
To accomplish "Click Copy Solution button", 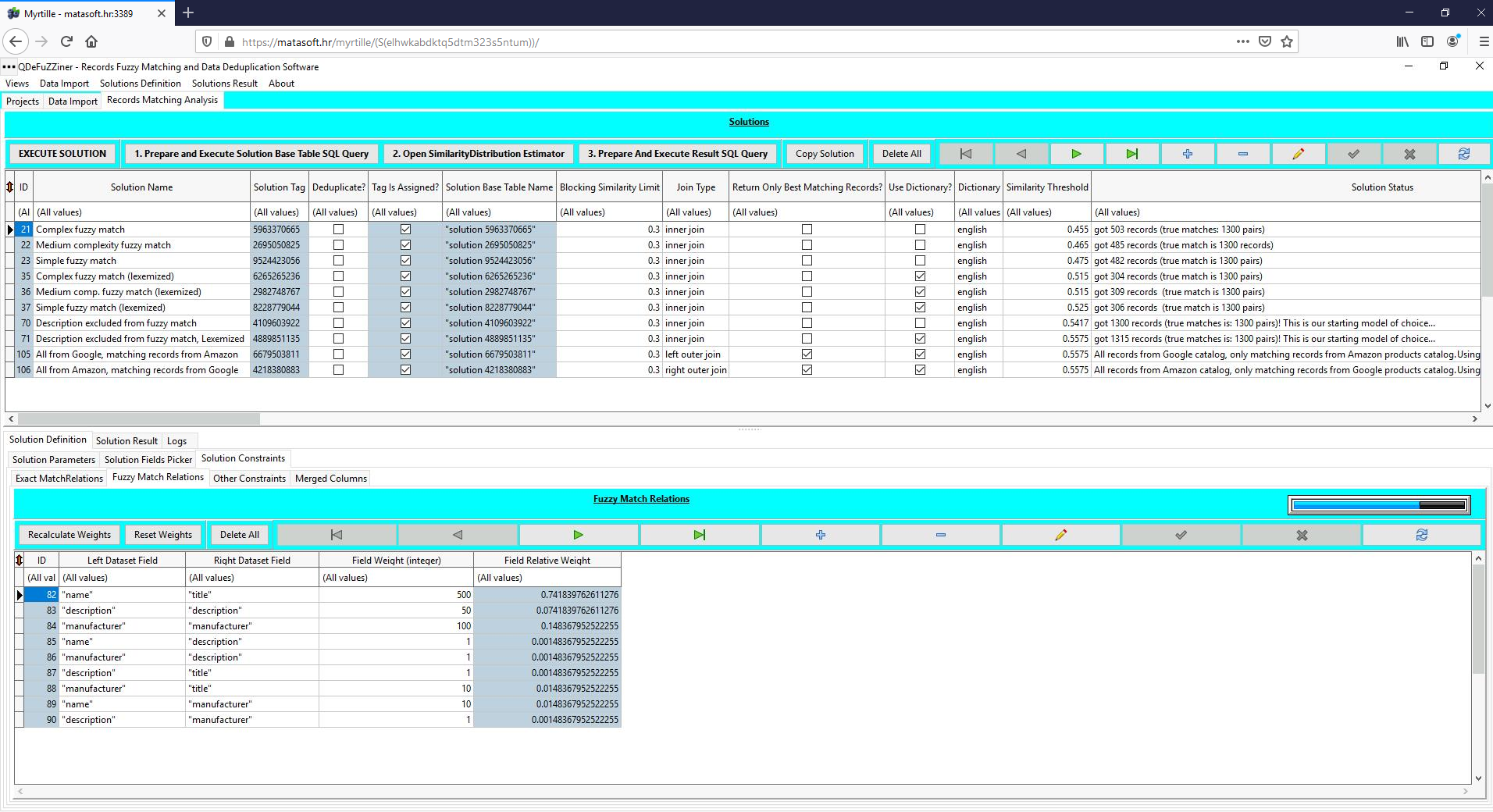I will coord(825,154).
